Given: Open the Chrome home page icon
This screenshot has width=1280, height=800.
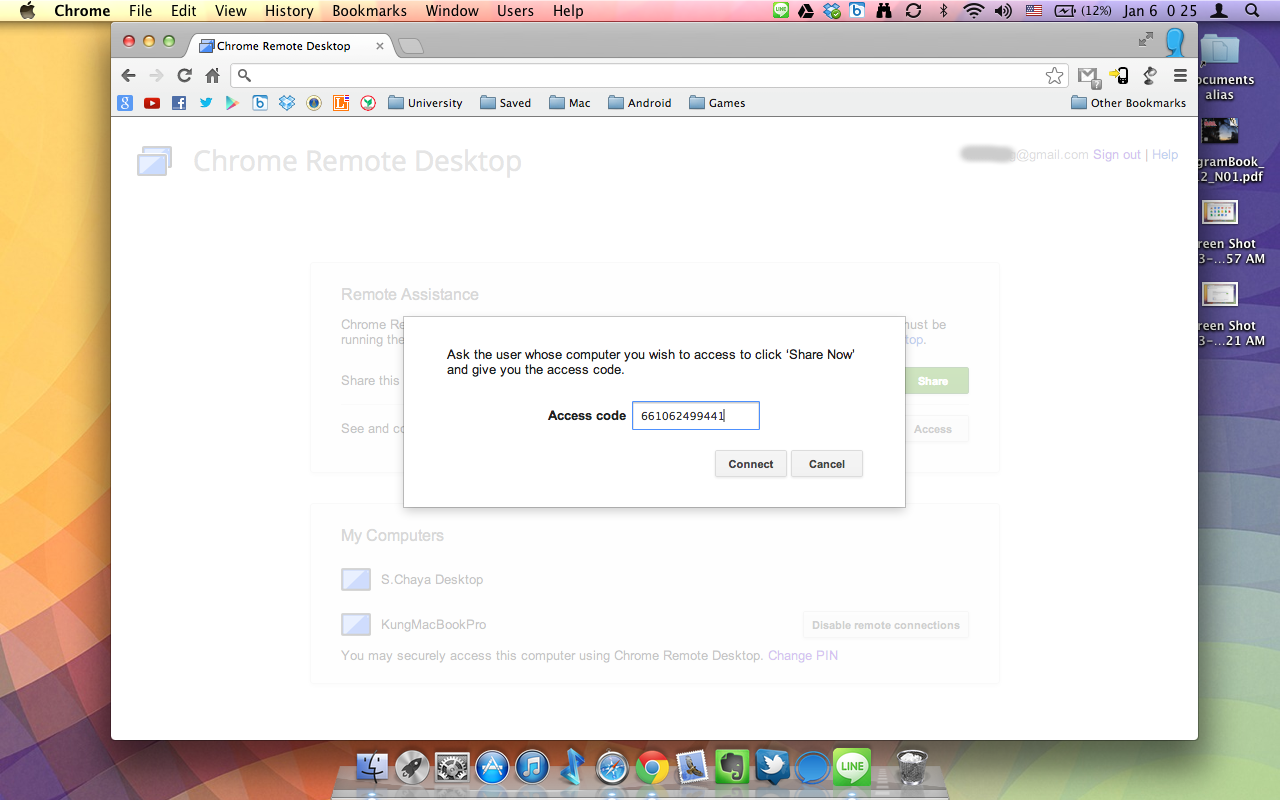Looking at the screenshot, I should 212,75.
